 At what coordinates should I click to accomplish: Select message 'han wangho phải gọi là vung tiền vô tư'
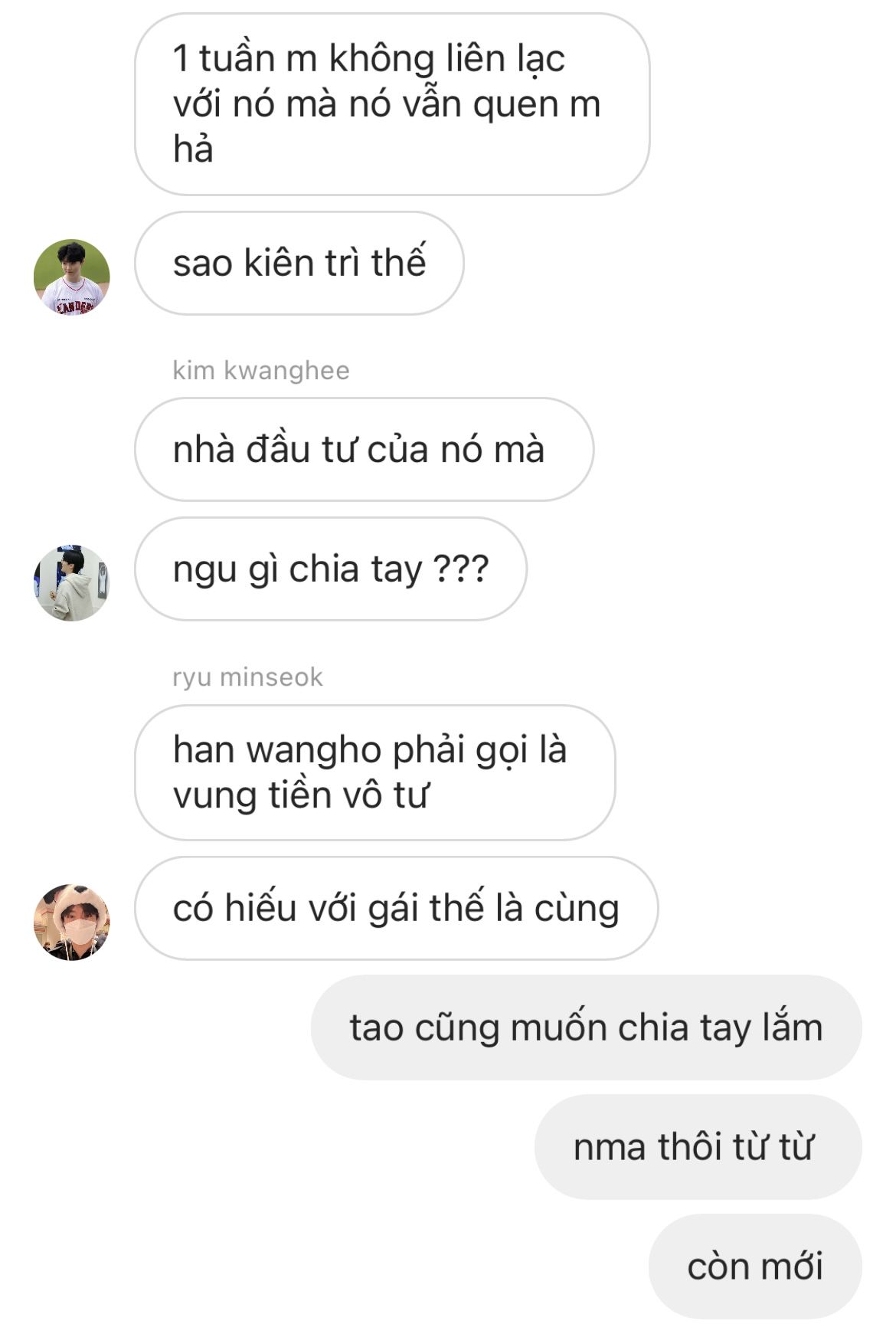coord(375,772)
